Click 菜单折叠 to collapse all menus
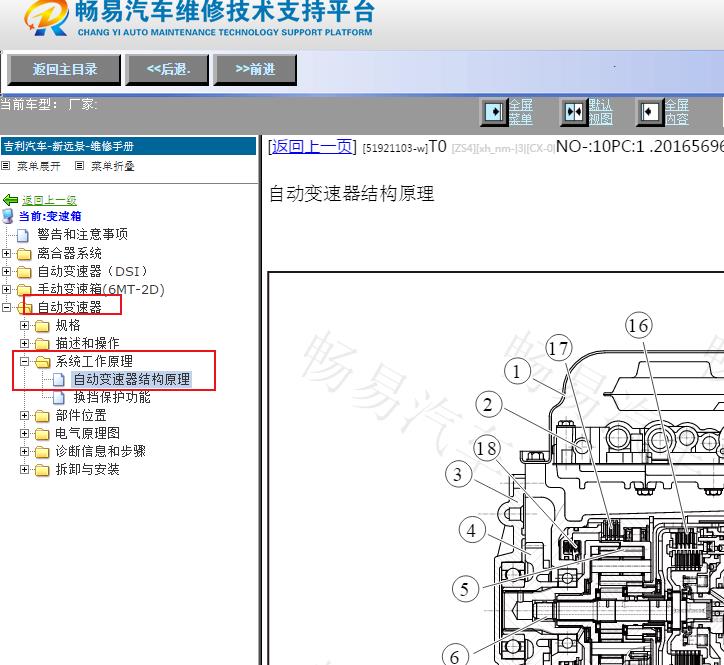 point(113,166)
